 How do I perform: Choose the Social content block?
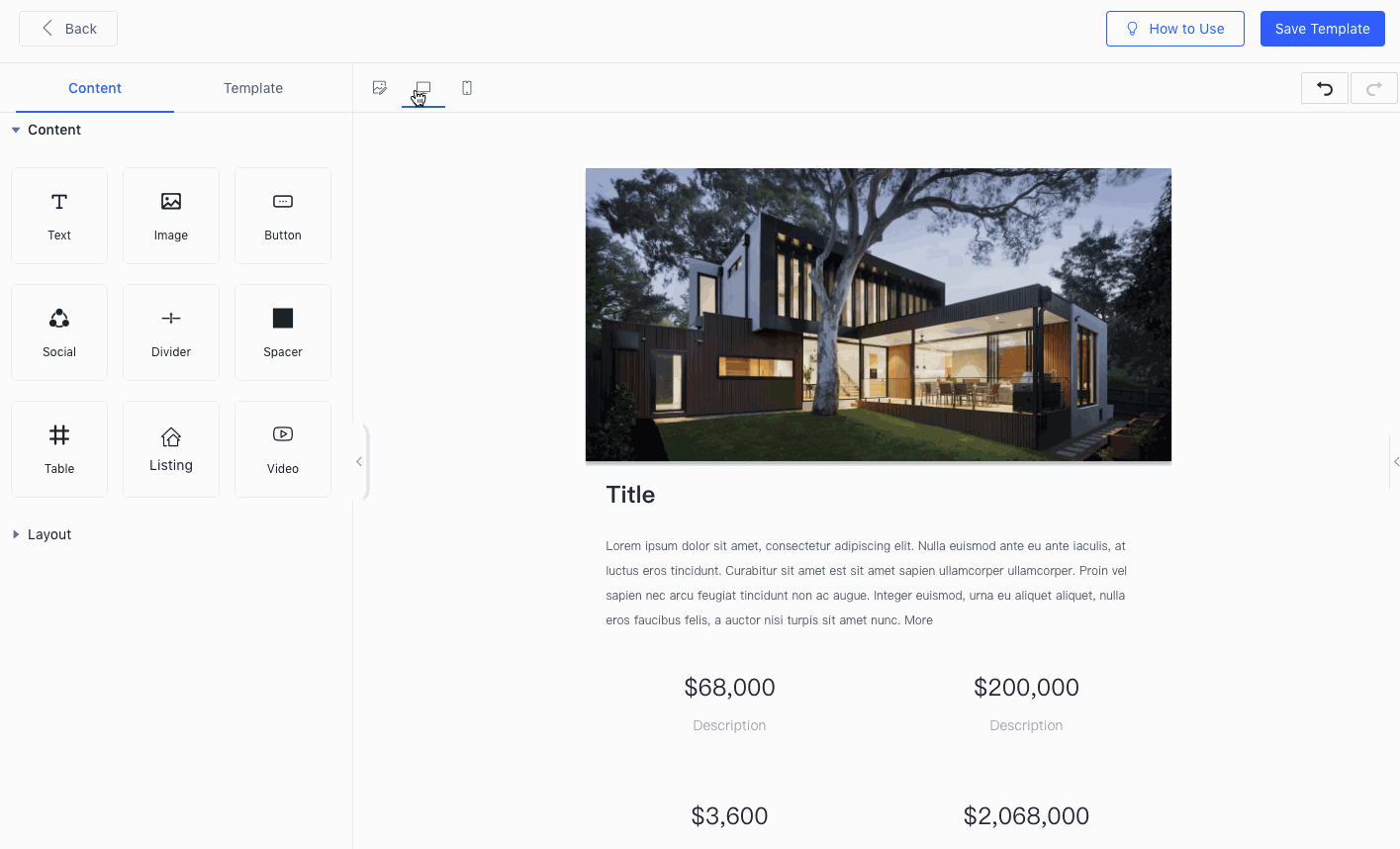(x=59, y=332)
